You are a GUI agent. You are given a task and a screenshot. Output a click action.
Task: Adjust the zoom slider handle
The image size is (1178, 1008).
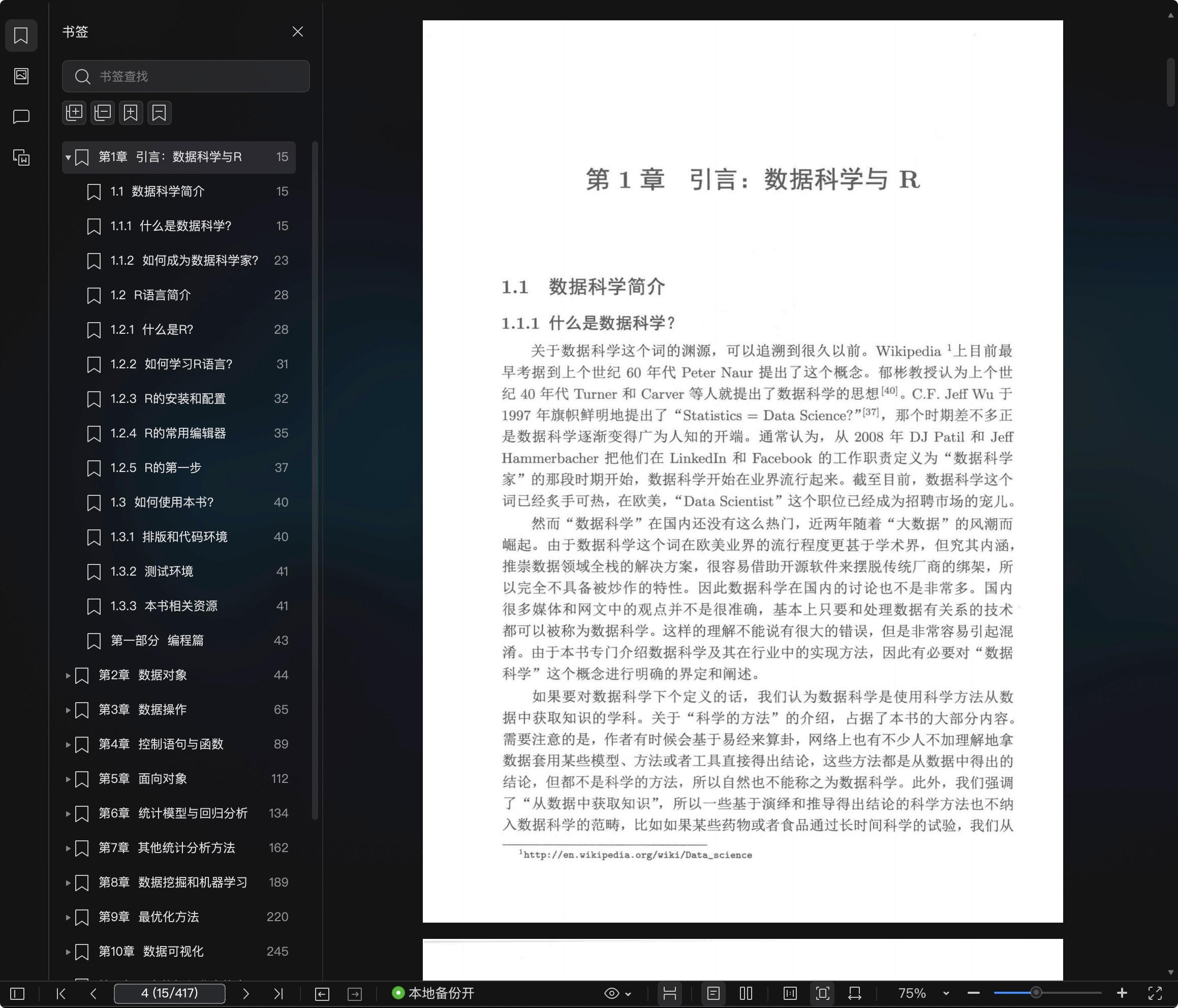point(1036,993)
